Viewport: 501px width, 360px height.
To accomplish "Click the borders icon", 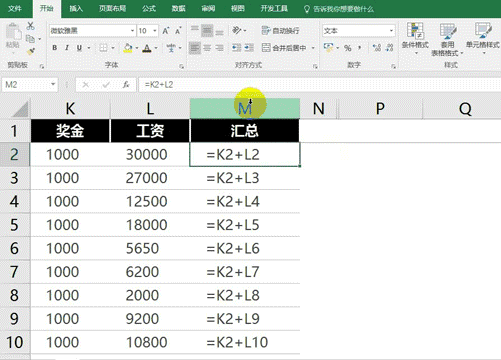I will [103, 48].
